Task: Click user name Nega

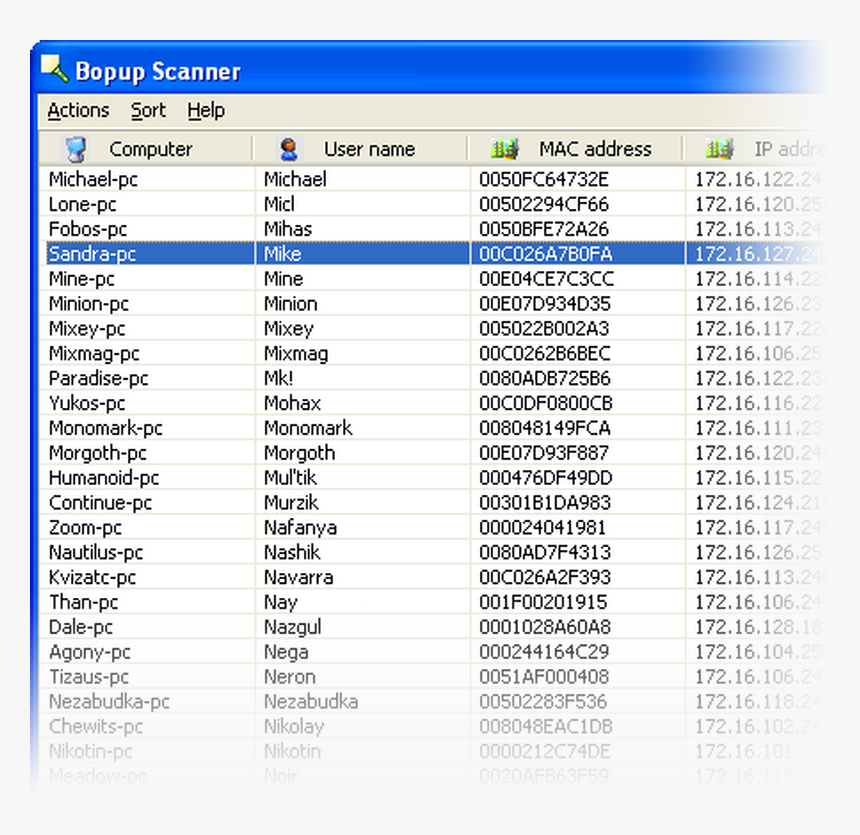Action: pyautogui.click(x=286, y=652)
